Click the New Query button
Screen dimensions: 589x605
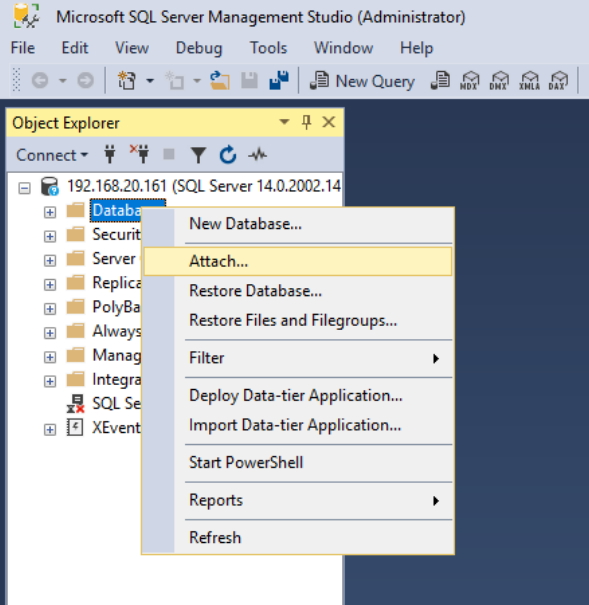coord(362,81)
